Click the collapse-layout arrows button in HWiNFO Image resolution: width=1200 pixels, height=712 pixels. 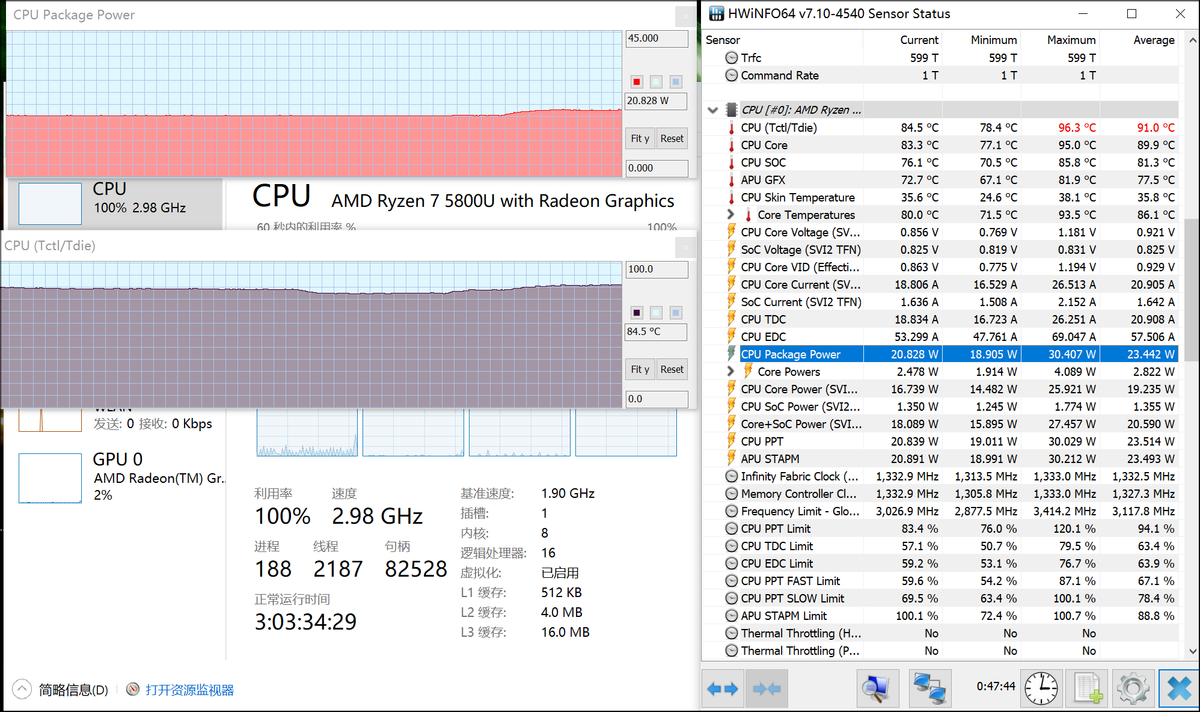click(767, 688)
